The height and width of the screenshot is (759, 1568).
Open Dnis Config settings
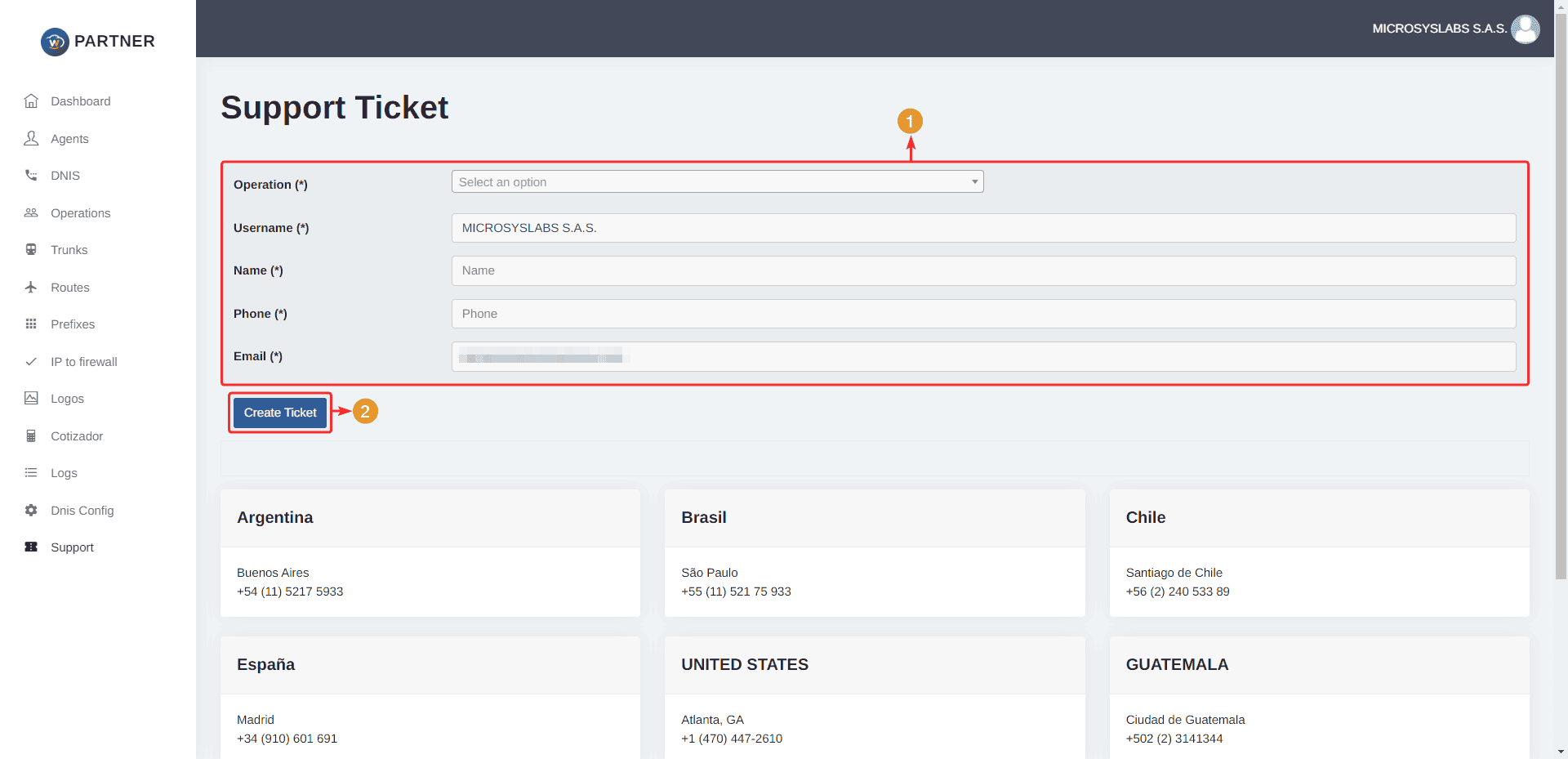pyautogui.click(x=82, y=511)
